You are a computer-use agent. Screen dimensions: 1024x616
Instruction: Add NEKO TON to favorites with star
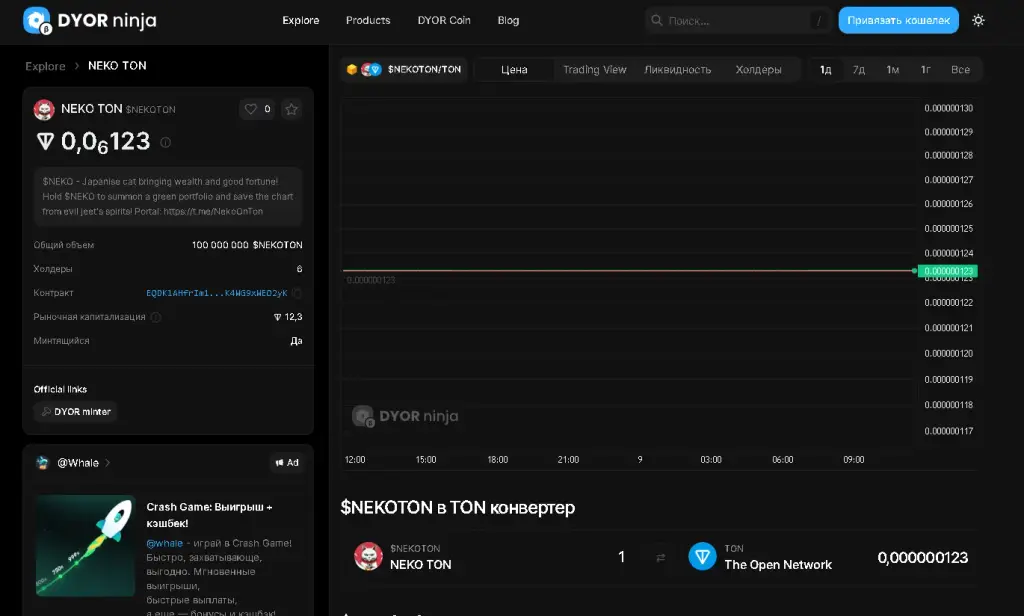(x=291, y=109)
